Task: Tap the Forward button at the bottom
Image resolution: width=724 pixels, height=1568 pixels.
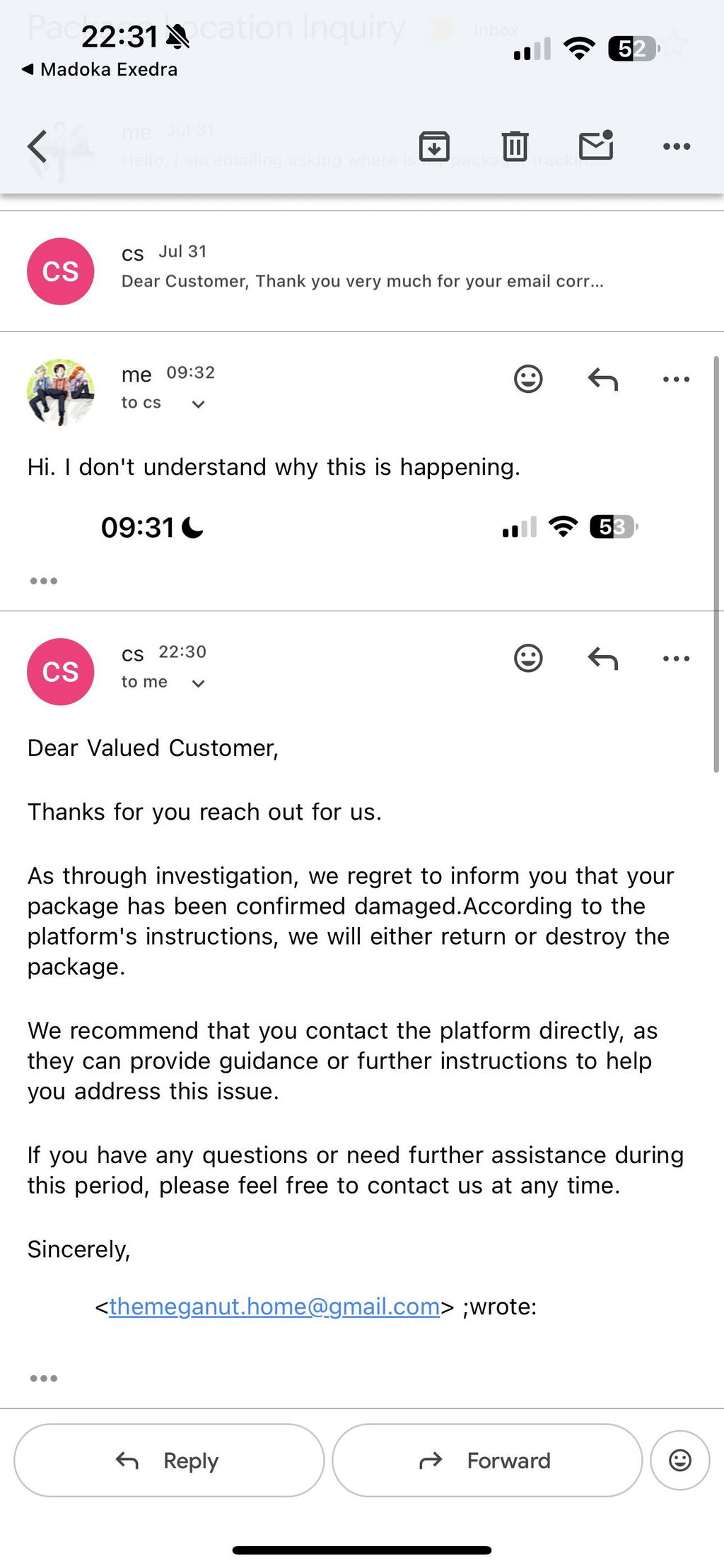Action: [x=487, y=1460]
